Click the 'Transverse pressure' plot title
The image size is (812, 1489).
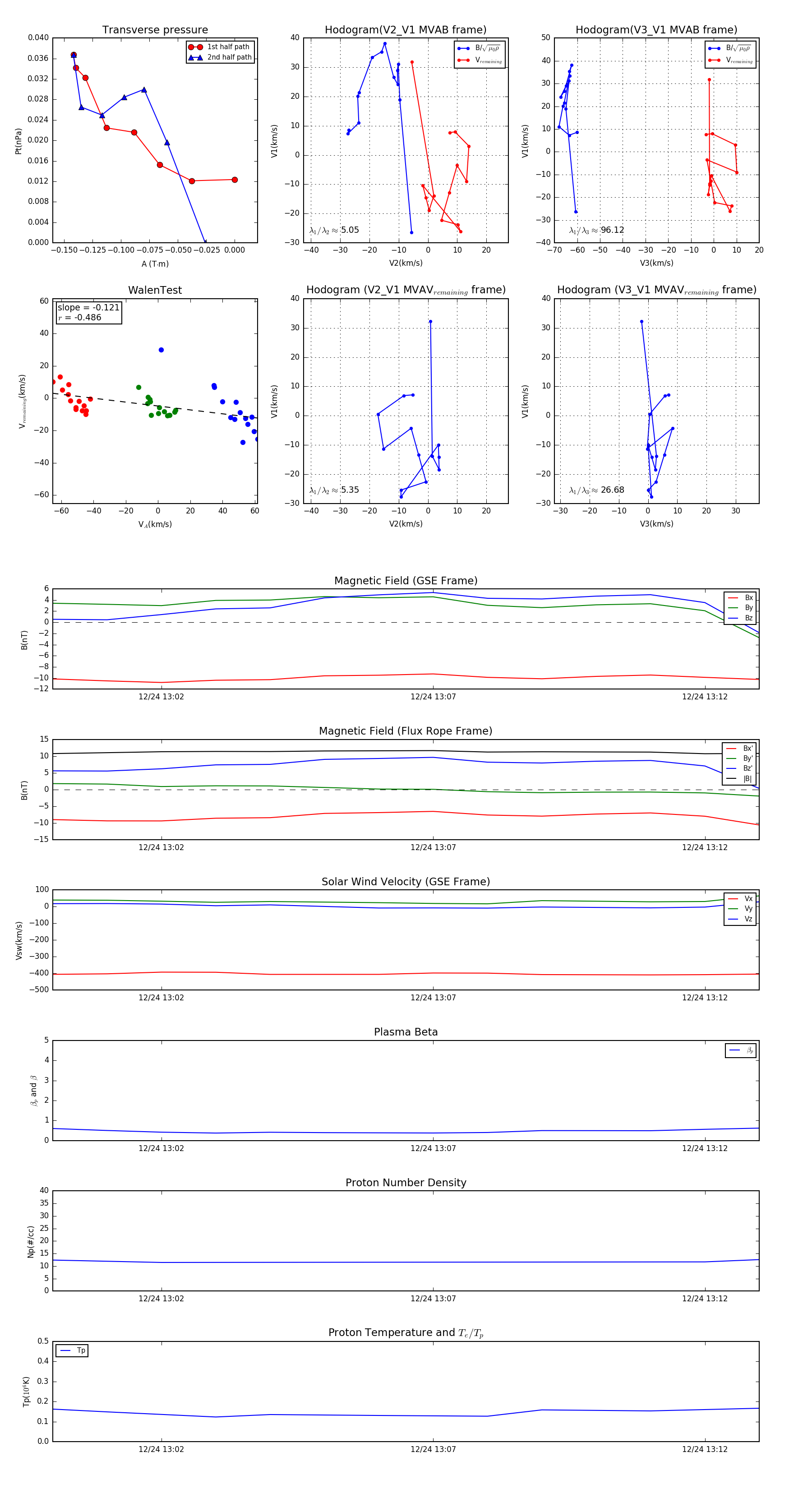pyautogui.click(x=155, y=30)
